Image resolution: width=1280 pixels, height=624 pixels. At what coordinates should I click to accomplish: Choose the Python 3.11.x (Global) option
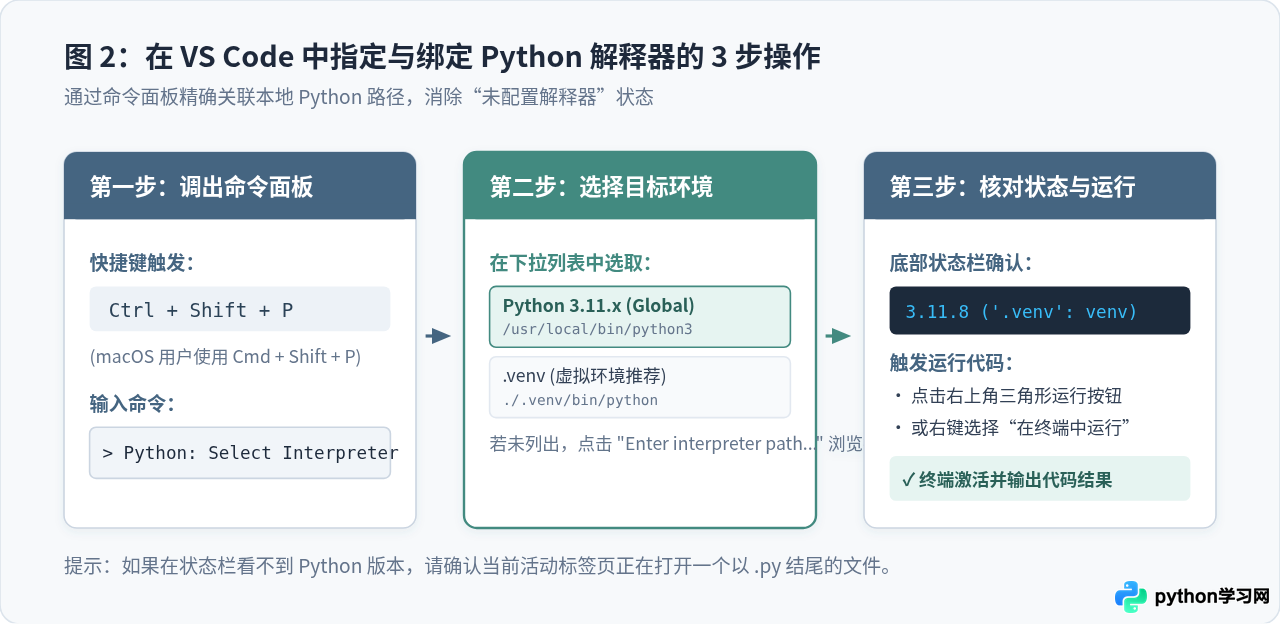tap(640, 316)
